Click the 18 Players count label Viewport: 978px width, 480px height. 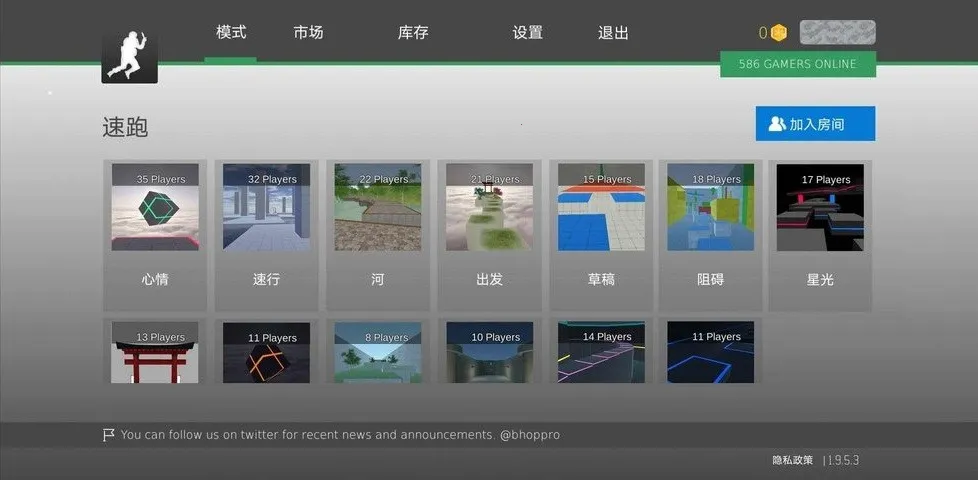tap(717, 180)
